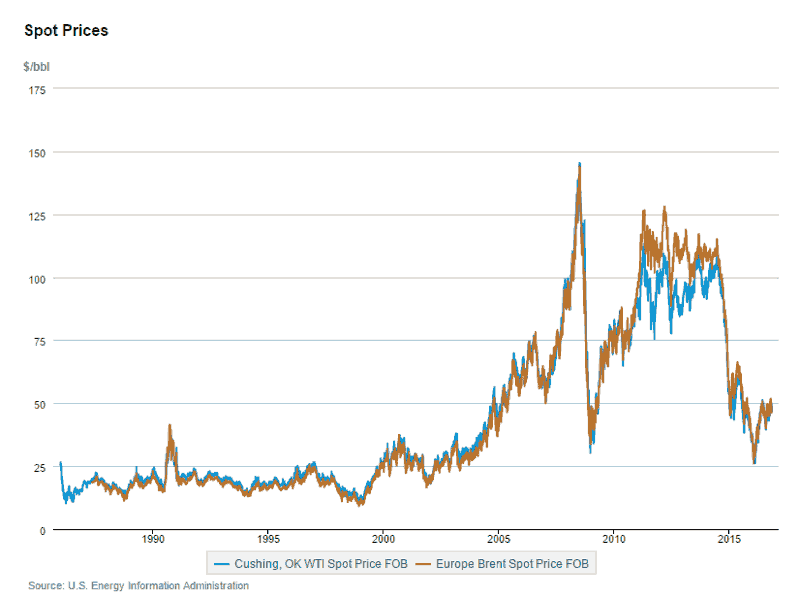
Task: Click the 125 y-axis label
Action: point(37,216)
